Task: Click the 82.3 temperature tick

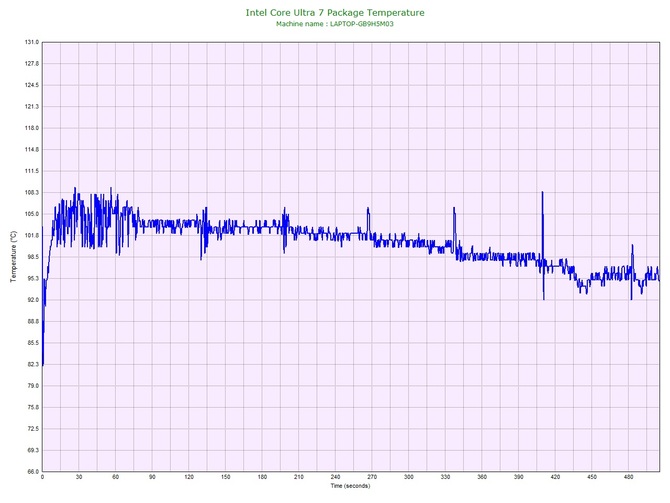Action: (x=33, y=365)
